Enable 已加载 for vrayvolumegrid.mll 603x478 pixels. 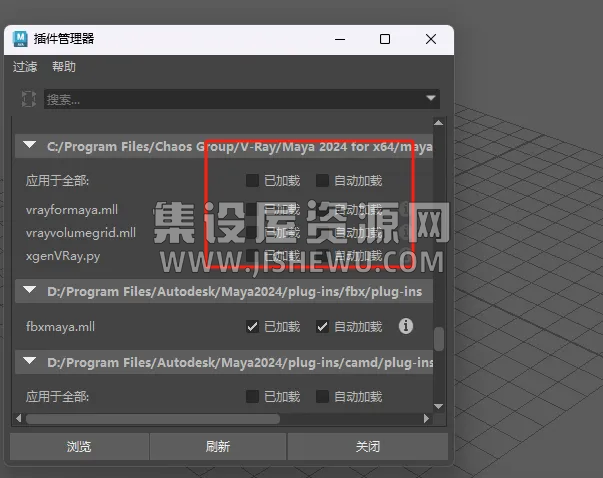click(252, 233)
